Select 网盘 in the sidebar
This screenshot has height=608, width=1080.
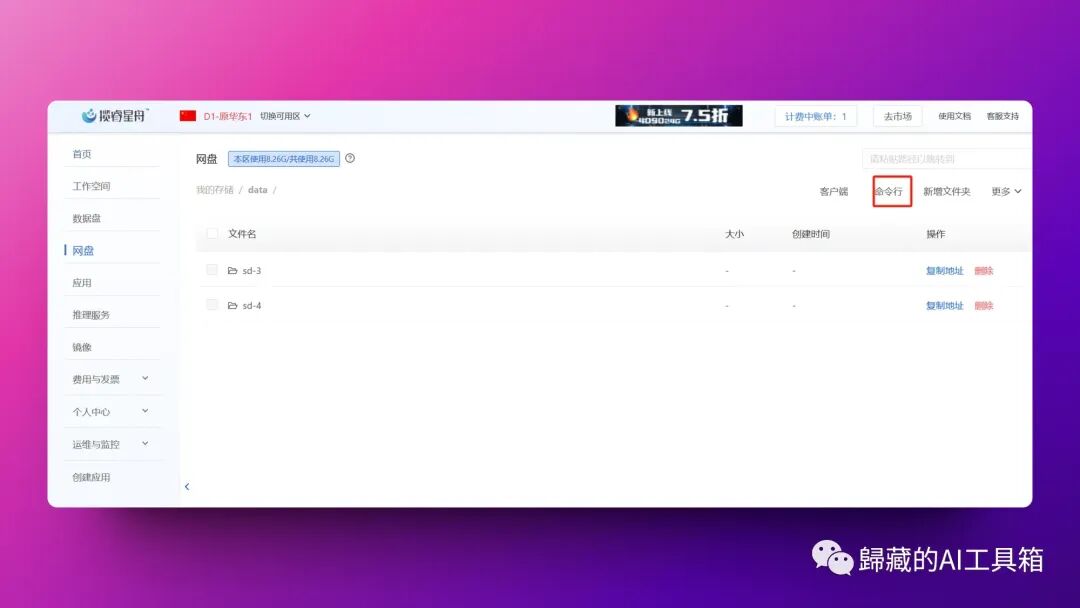[x=83, y=251]
